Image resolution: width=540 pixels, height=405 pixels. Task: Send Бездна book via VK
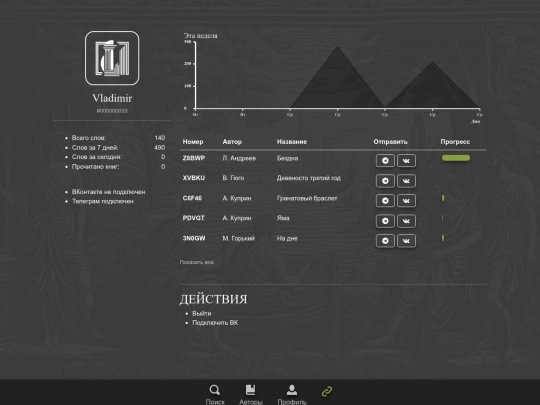tap(406, 160)
